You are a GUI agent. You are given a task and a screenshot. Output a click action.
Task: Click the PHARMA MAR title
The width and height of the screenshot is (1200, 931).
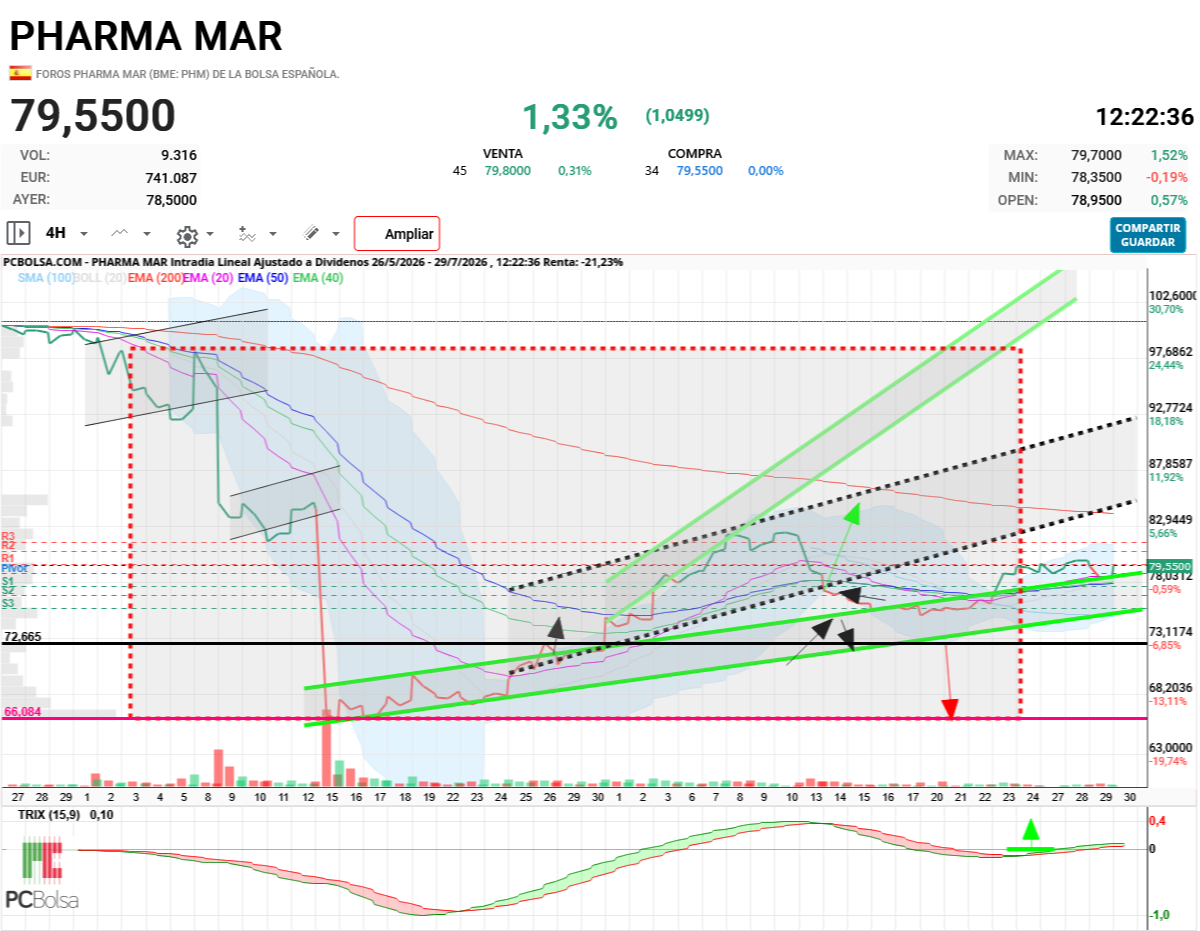pos(146,36)
